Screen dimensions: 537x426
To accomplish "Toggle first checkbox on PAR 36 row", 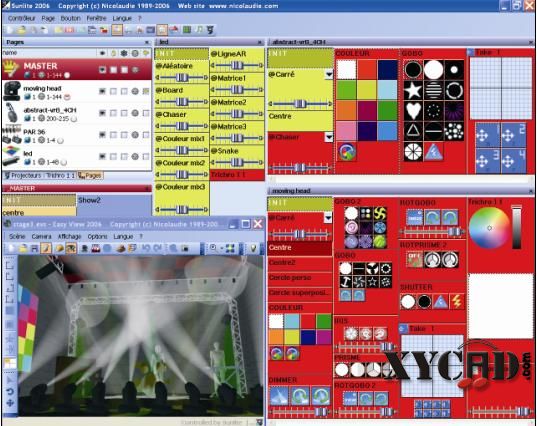I will (x=113, y=135).
